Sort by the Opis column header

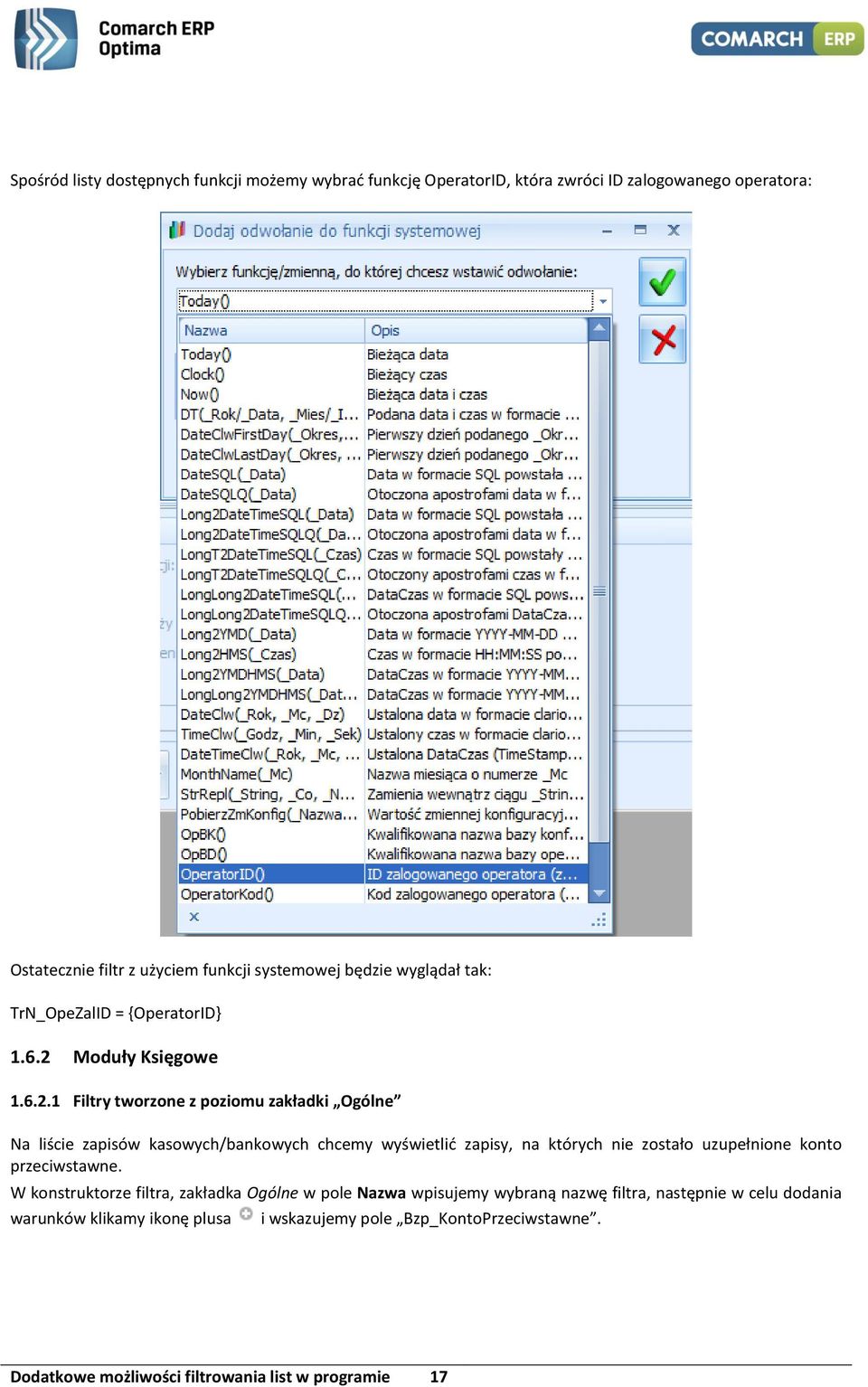[476, 330]
